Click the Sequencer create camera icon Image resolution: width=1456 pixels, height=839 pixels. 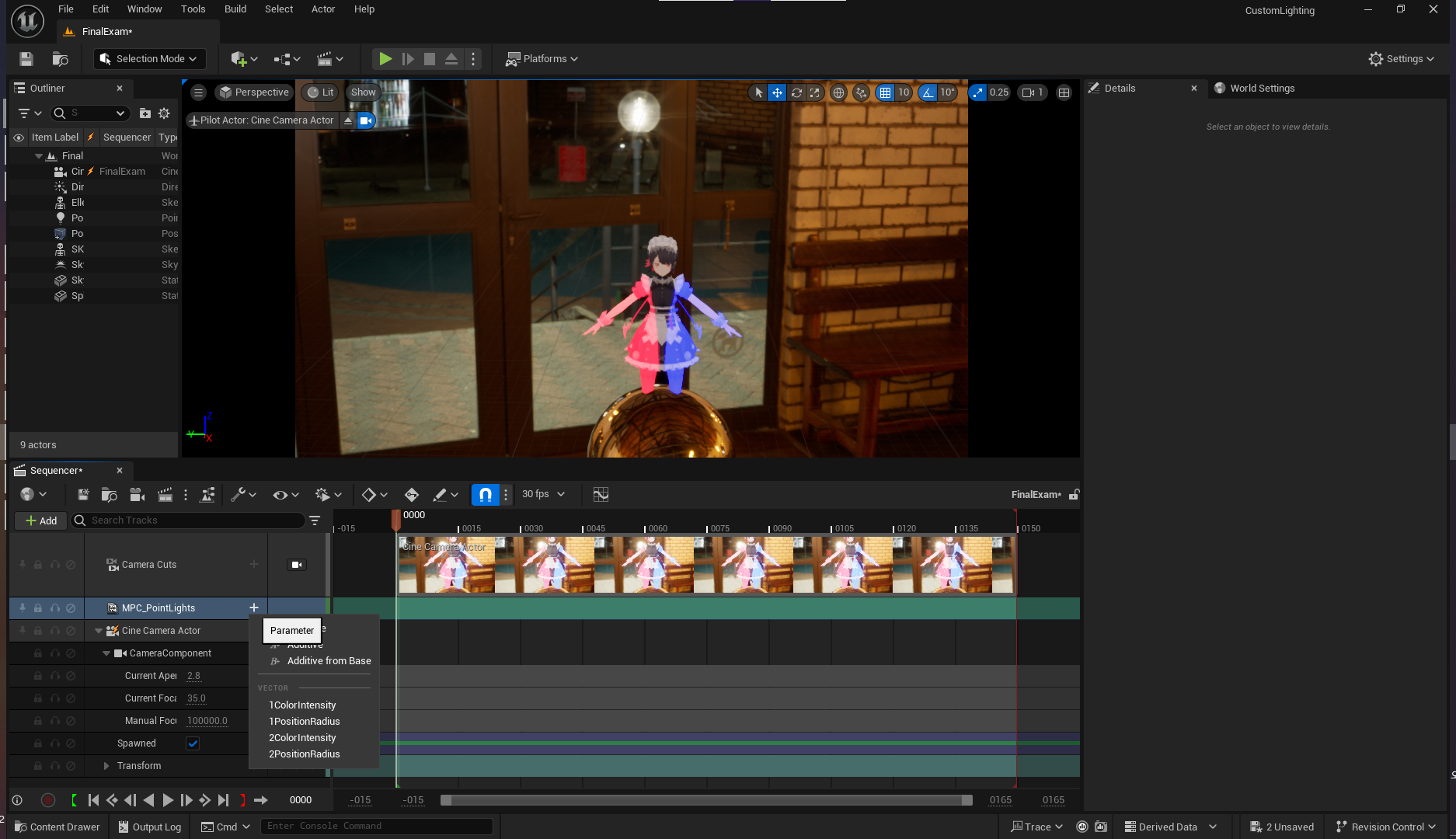pos(137,495)
